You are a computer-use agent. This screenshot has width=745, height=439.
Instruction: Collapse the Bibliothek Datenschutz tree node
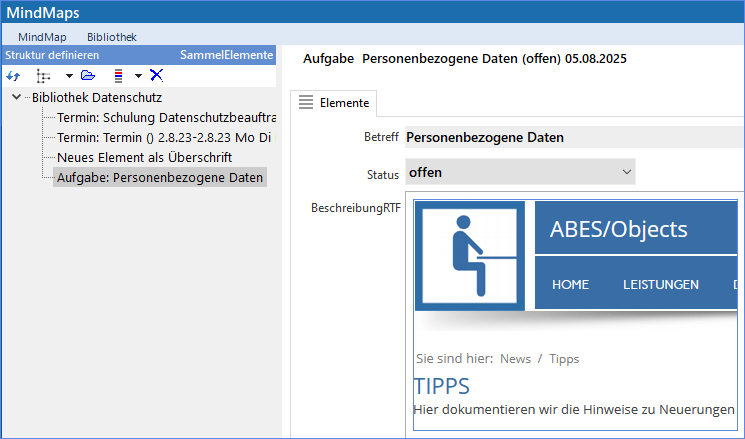click(17, 98)
